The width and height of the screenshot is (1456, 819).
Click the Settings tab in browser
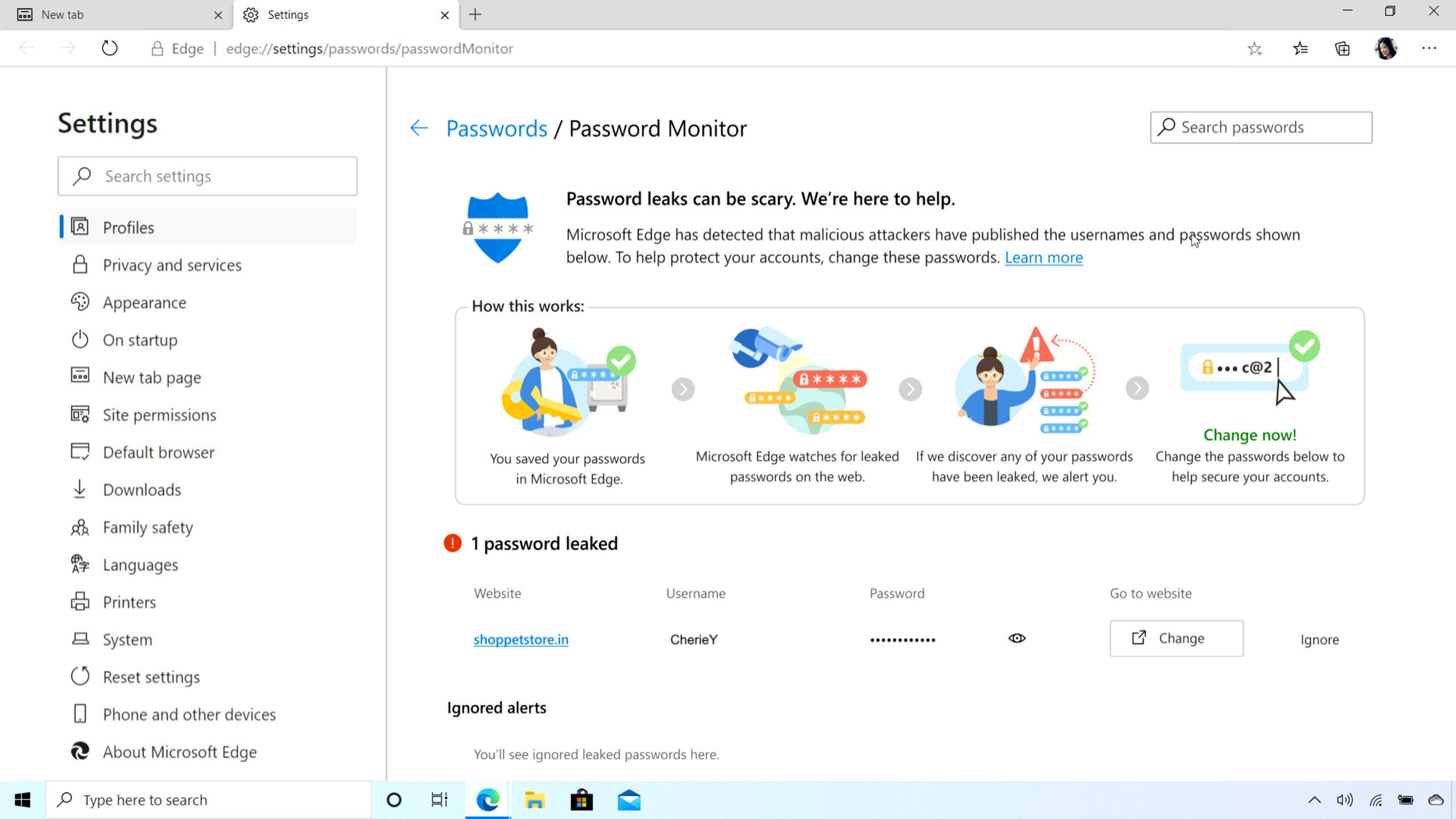click(x=340, y=14)
